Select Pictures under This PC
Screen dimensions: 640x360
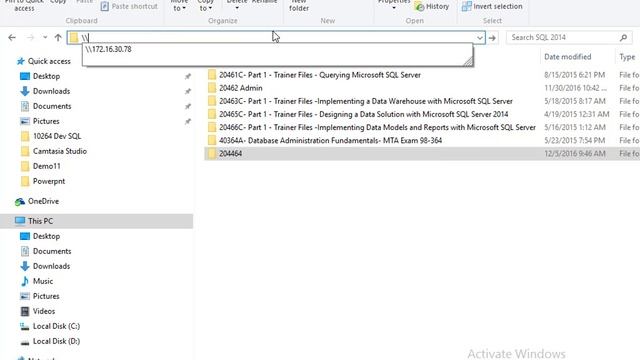[46, 296]
